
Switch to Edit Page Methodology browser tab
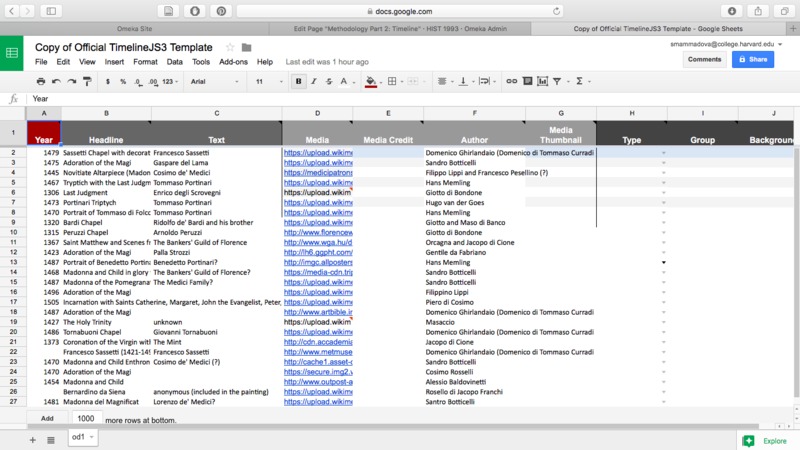pyautogui.click(x=400, y=29)
